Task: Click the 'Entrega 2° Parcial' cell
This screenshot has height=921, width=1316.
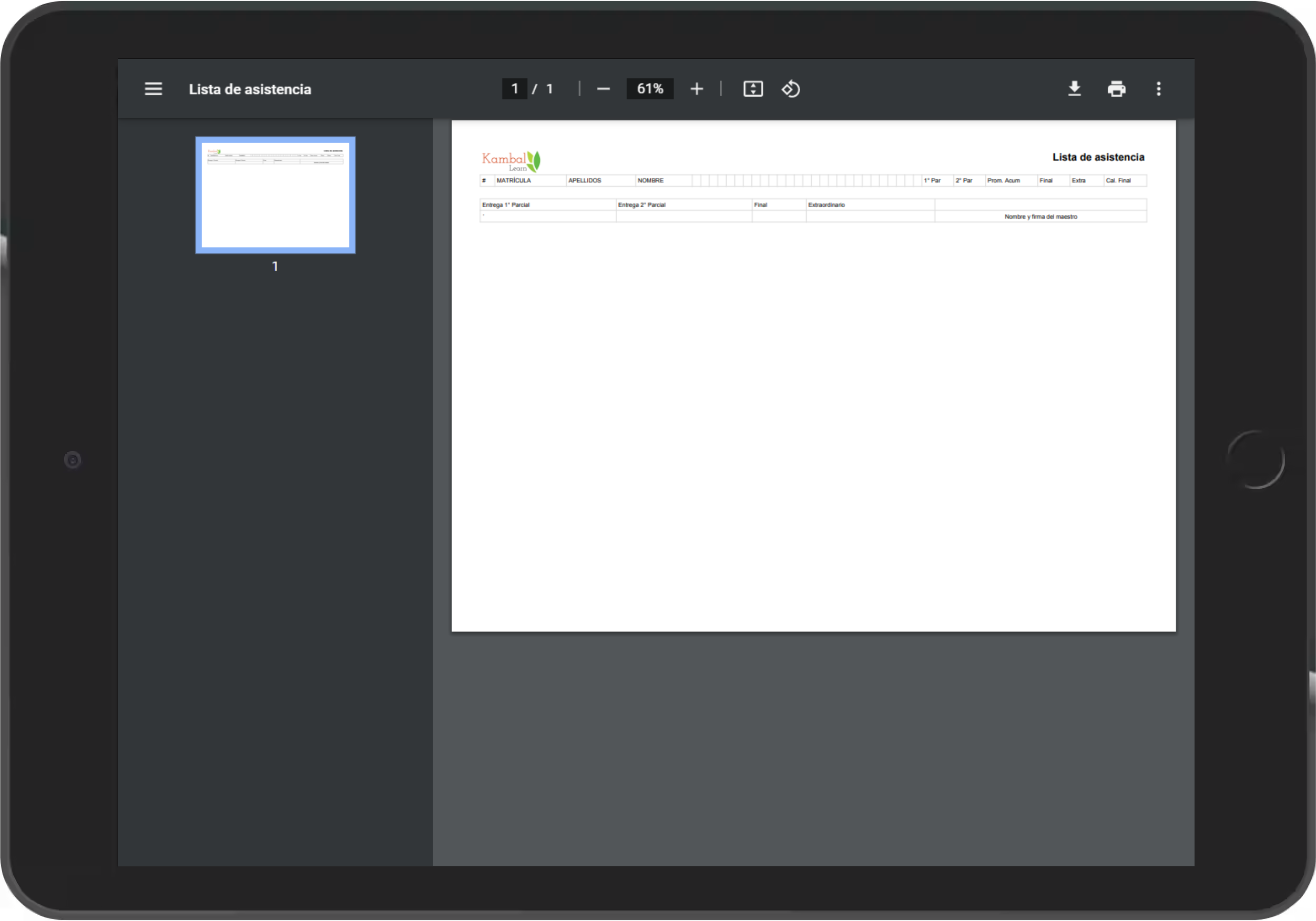Action: (684, 204)
